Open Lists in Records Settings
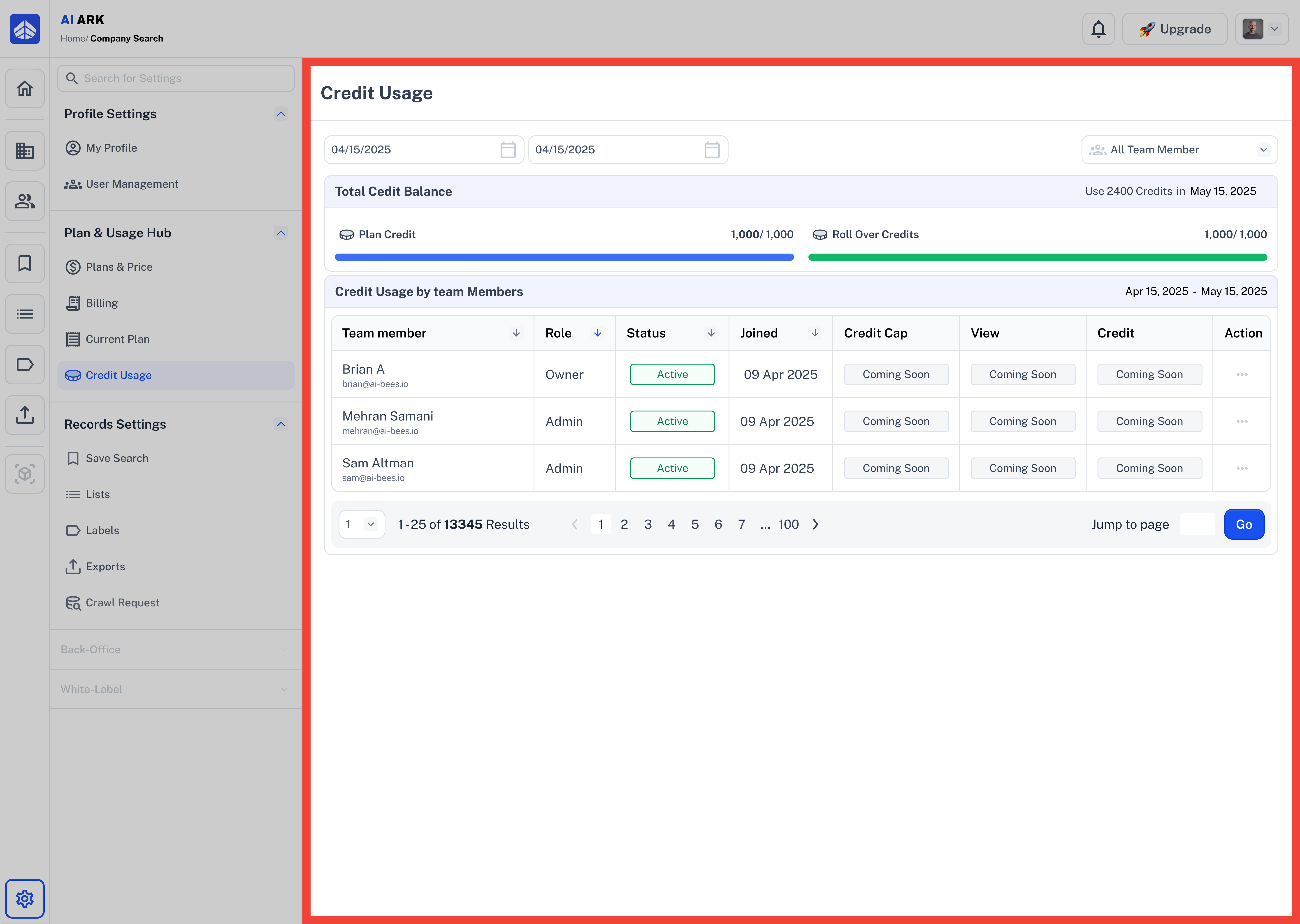This screenshot has width=1300, height=924. point(175,494)
